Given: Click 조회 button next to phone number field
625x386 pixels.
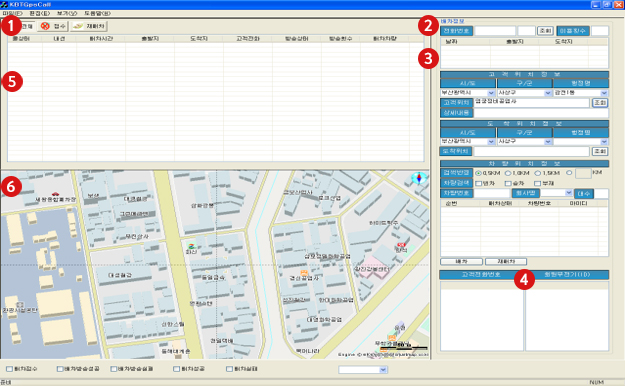Looking at the screenshot, I should pyautogui.click(x=545, y=31).
